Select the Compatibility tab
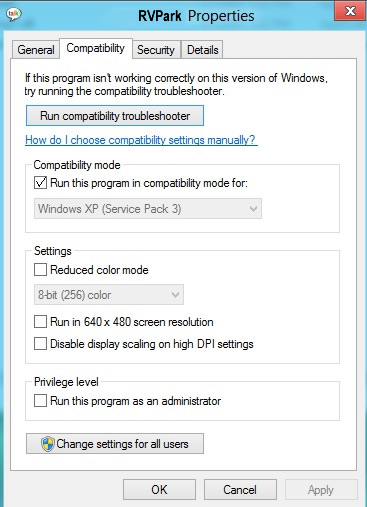 (96, 48)
